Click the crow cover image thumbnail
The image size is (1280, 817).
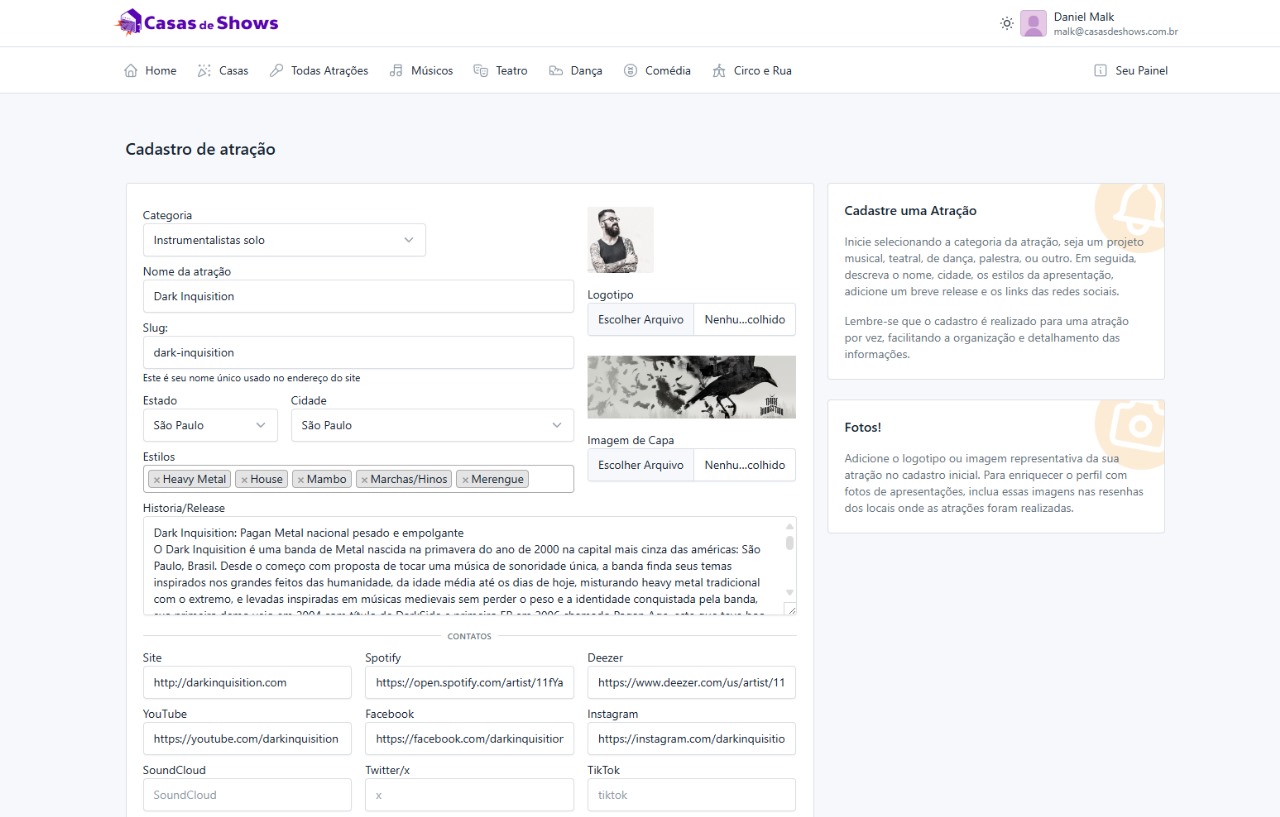(x=692, y=387)
